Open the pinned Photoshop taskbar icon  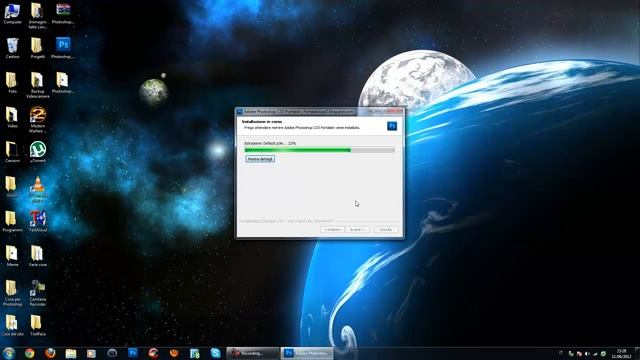point(133,353)
